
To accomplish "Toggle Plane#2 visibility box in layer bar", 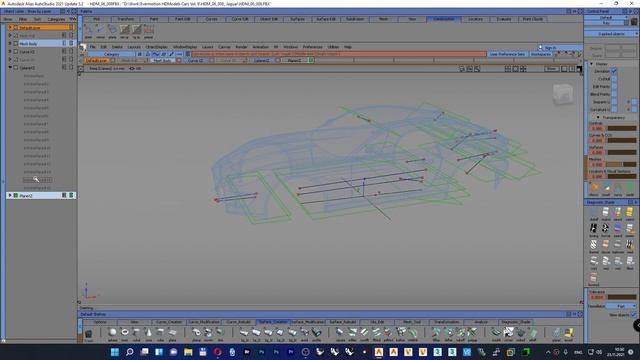I will pyautogui.click(x=311, y=60).
